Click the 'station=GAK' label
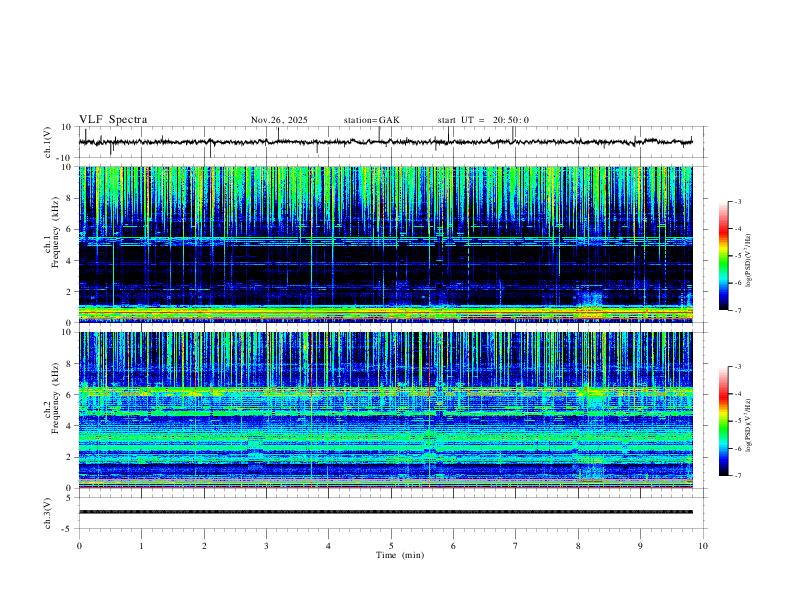 371,120
